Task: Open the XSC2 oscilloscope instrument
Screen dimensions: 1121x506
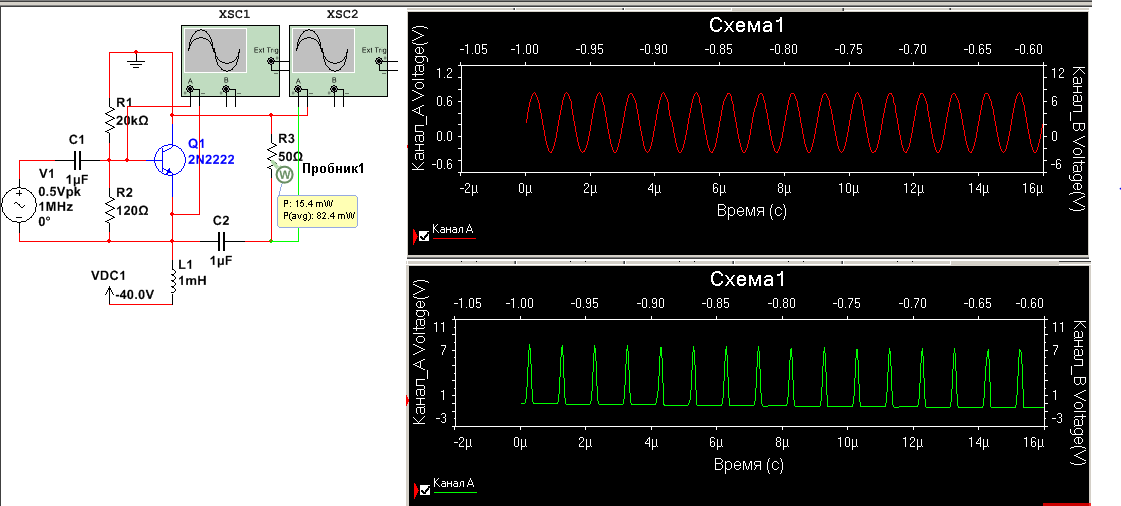Action: (322, 55)
